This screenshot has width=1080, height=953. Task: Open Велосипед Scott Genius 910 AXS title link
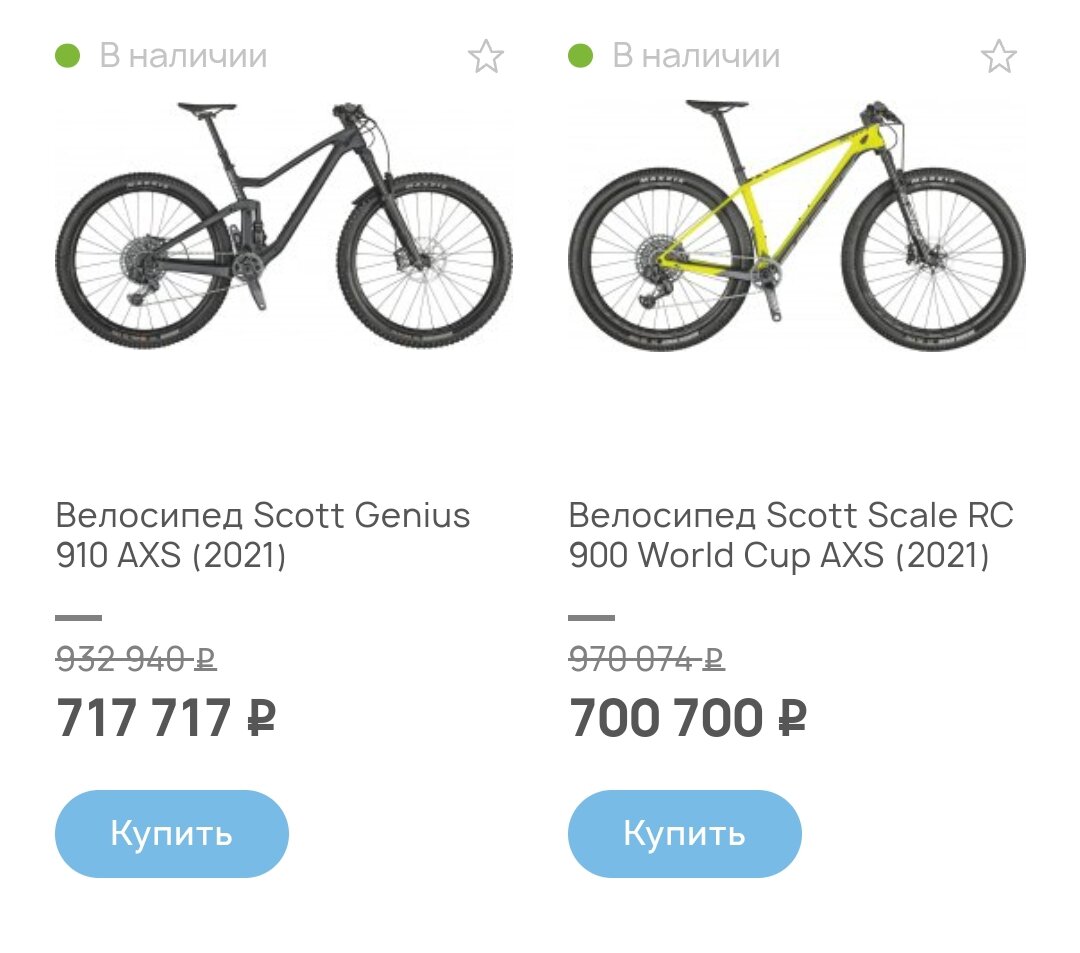(262, 535)
